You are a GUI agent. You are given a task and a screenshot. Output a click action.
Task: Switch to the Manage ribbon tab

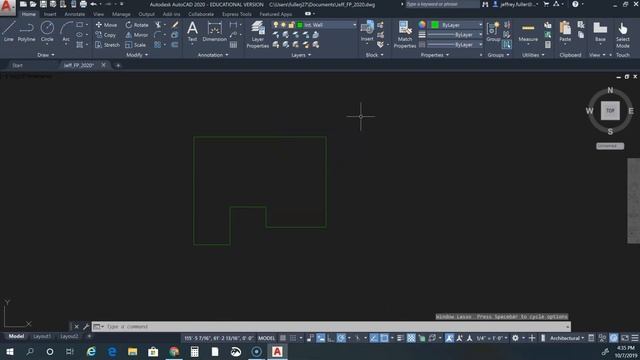tap(121, 14)
